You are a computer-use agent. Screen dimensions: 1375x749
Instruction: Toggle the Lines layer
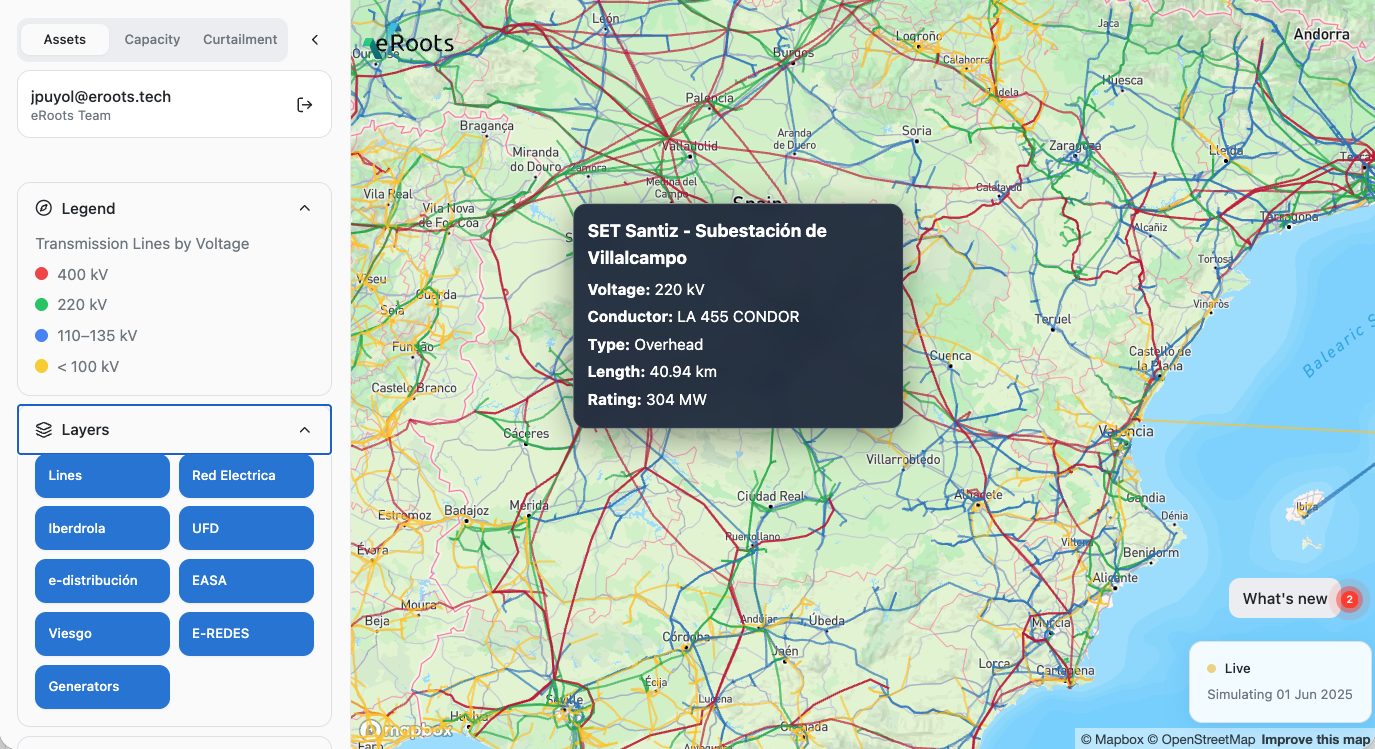click(x=101, y=475)
